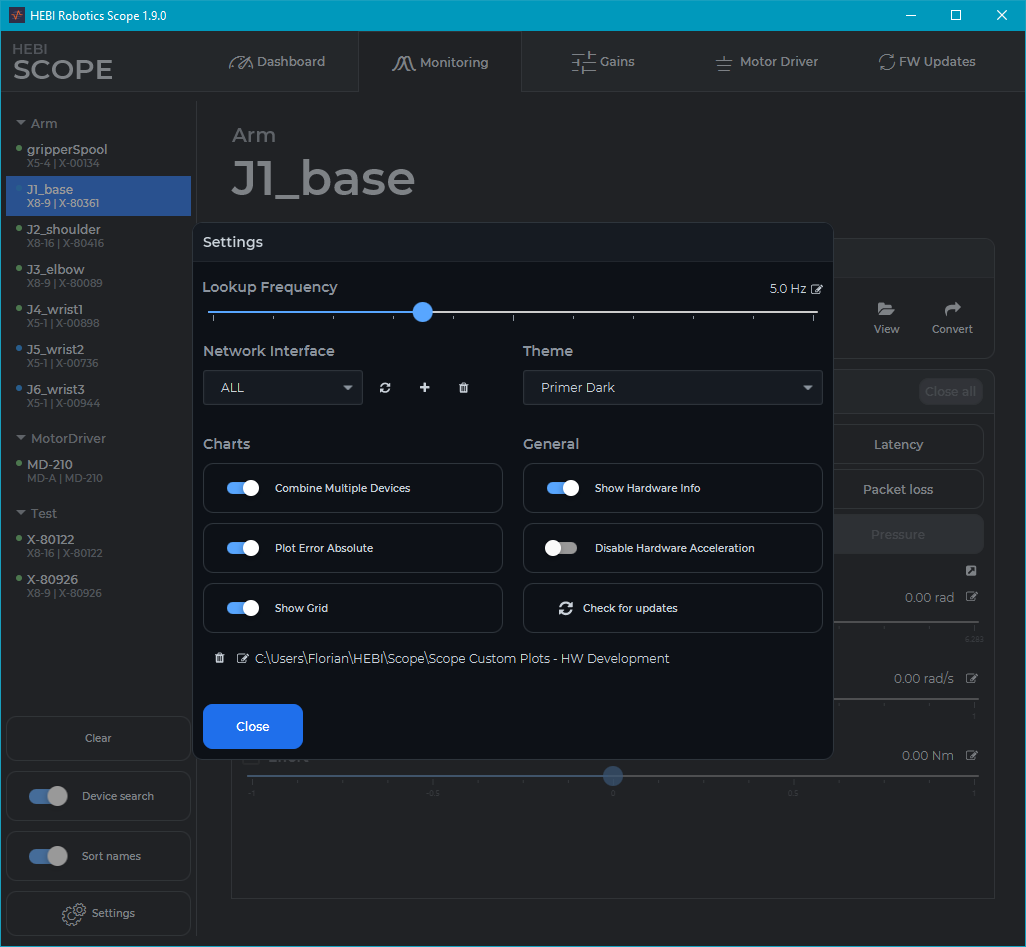Click the Convert arrow icon
1026x947 pixels.
point(951,310)
